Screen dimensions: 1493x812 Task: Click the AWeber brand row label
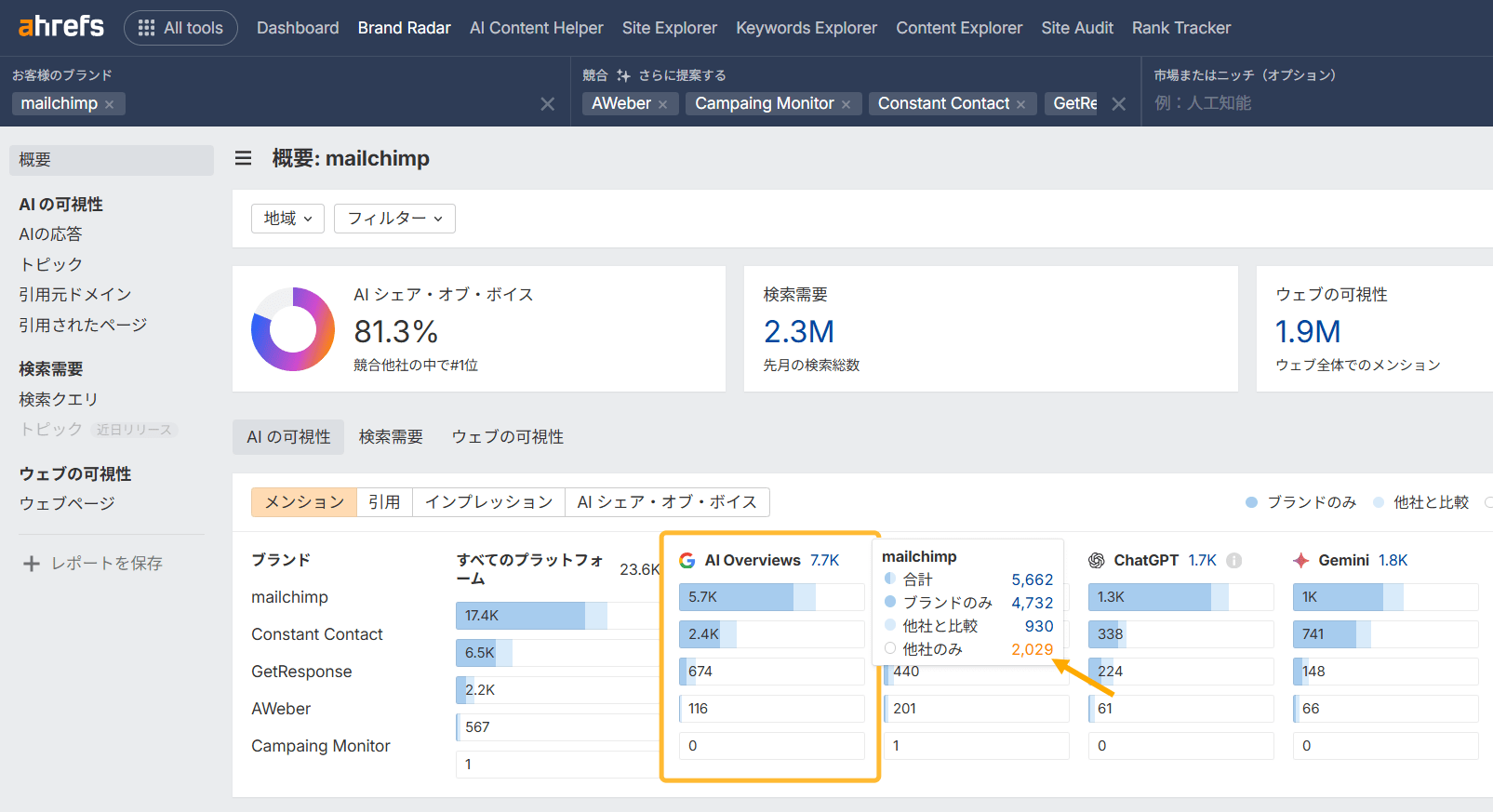point(281,709)
